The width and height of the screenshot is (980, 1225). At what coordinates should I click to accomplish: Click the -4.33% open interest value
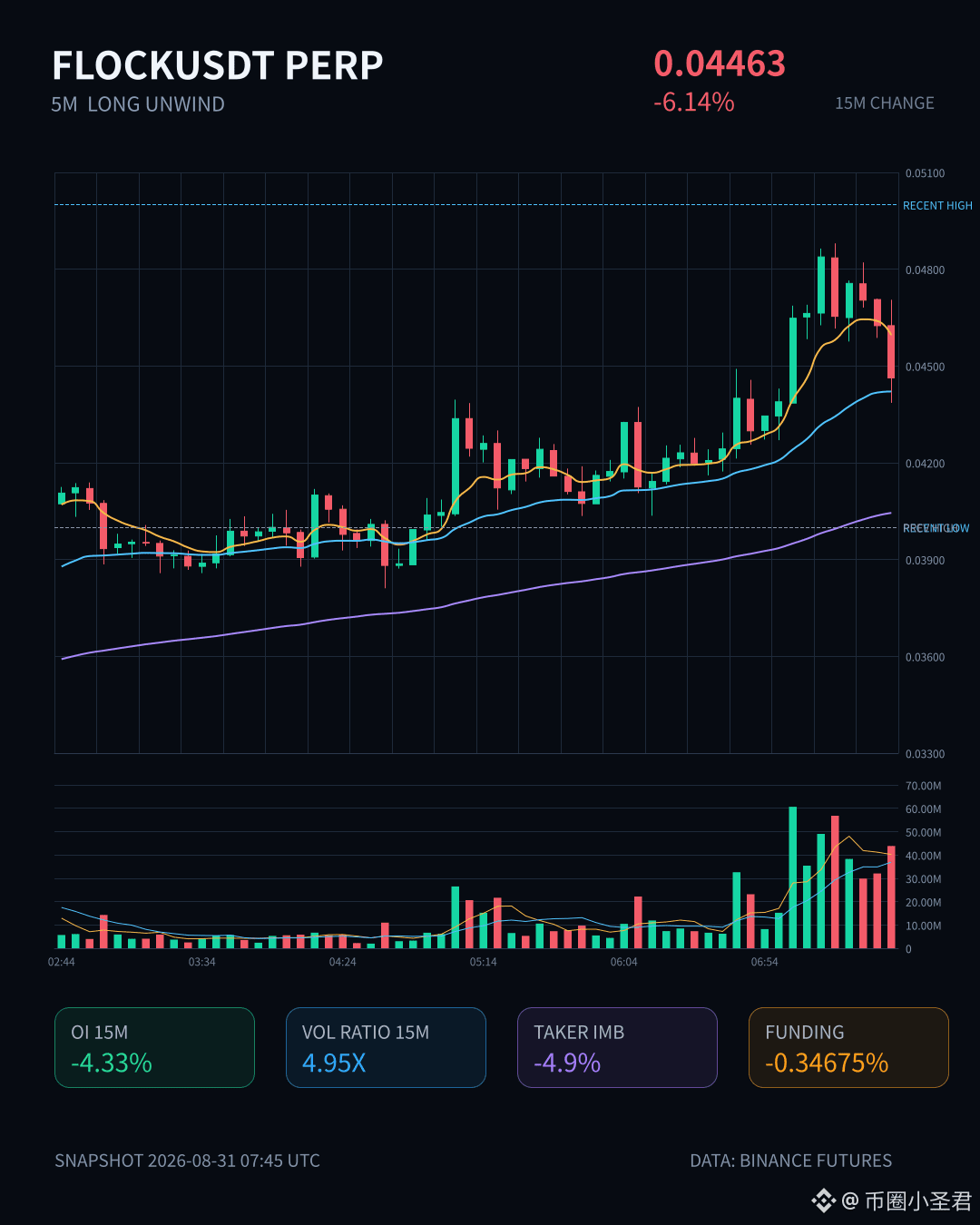[x=112, y=1063]
